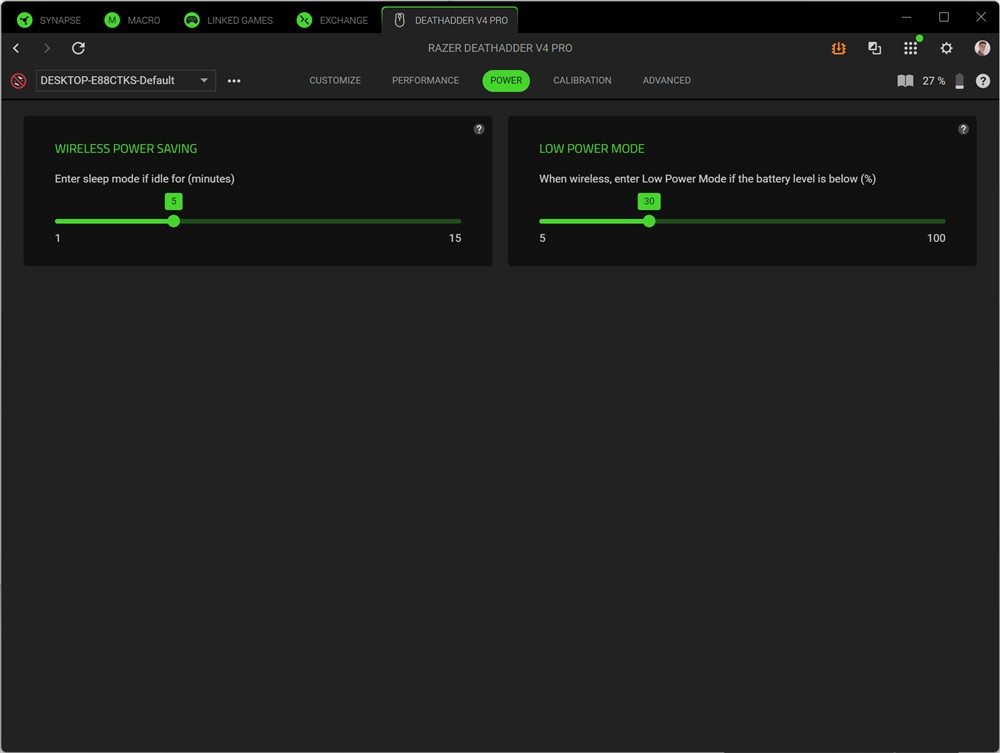Screen dimensions: 1000x753
Task: Open the Calibration tab
Action: click(582, 80)
